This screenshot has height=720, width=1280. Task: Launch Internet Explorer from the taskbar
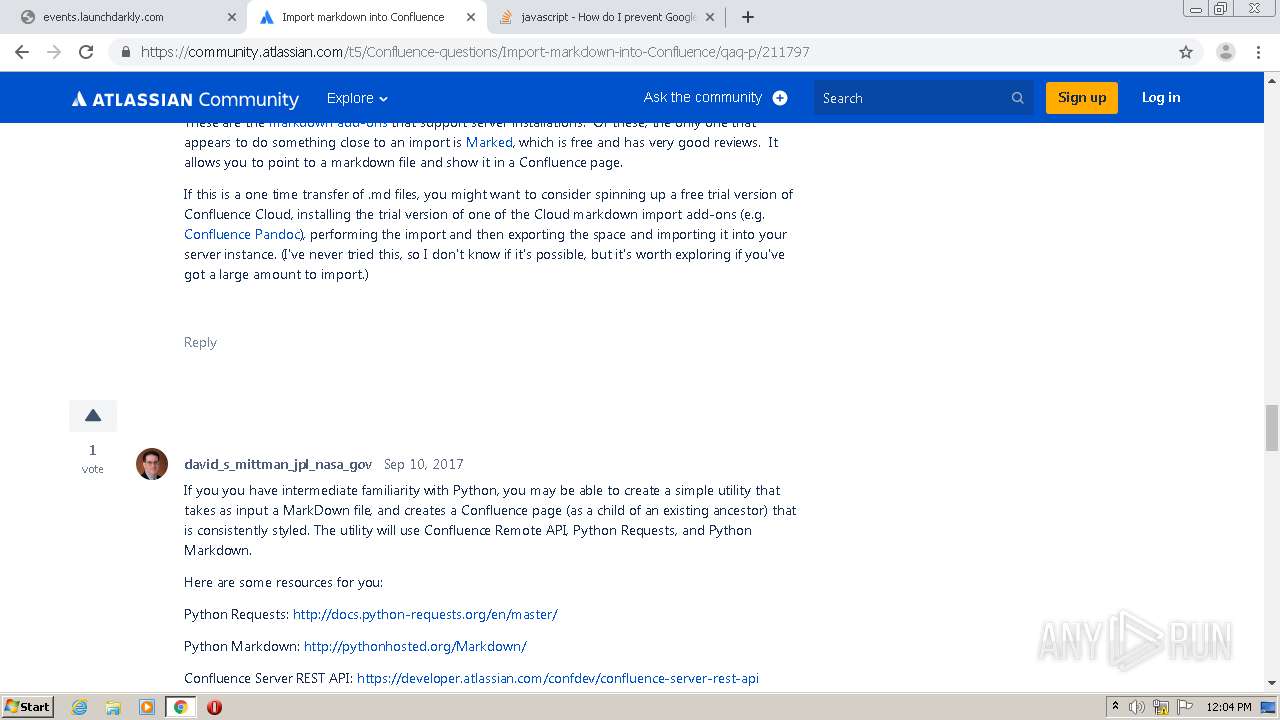coord(80,707)
